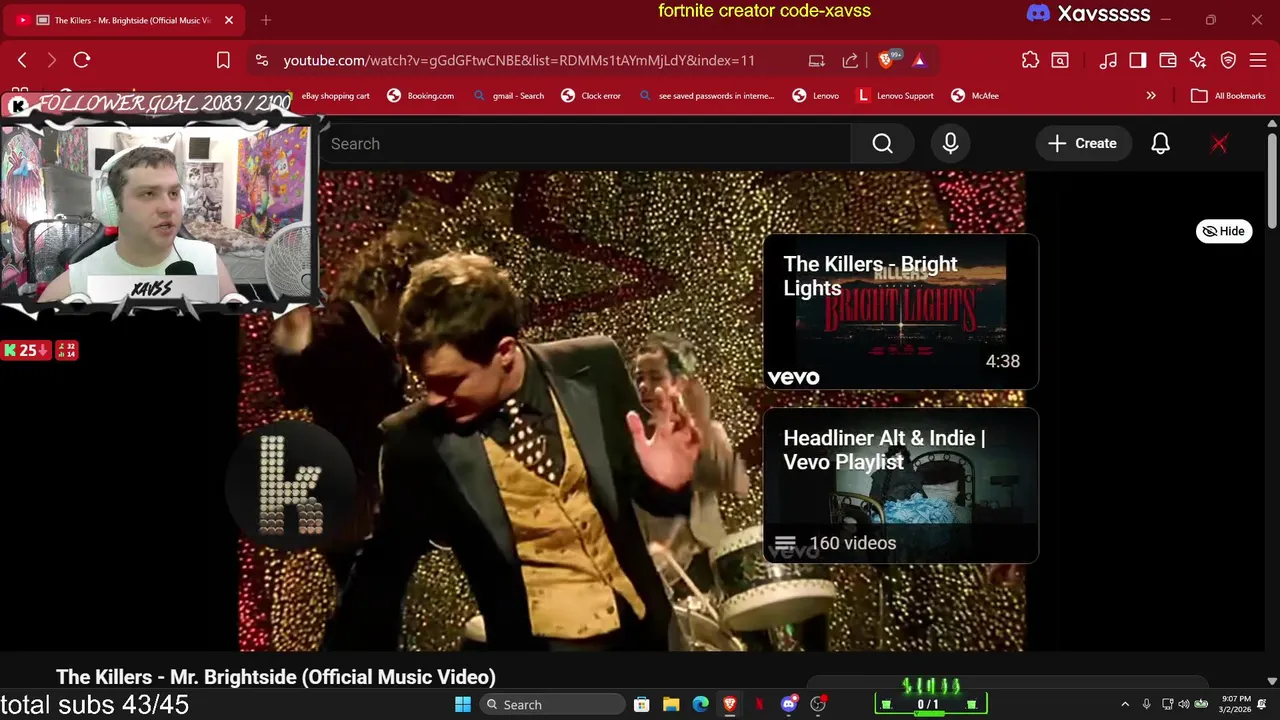
Task: Open File Explorer from the taskbar
Action: point(671,704)
